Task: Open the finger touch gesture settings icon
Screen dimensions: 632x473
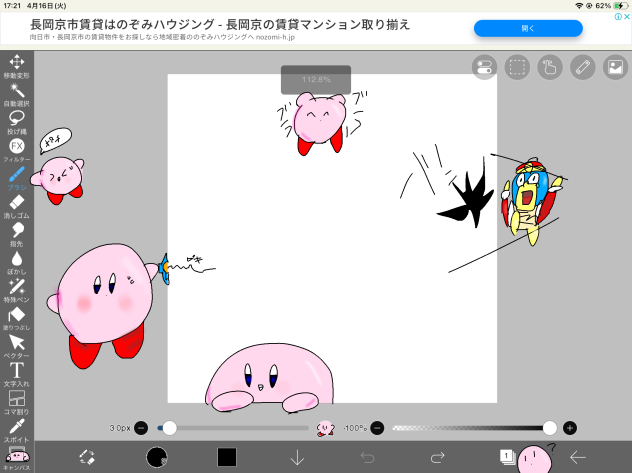Action: (x=550, y=67)
